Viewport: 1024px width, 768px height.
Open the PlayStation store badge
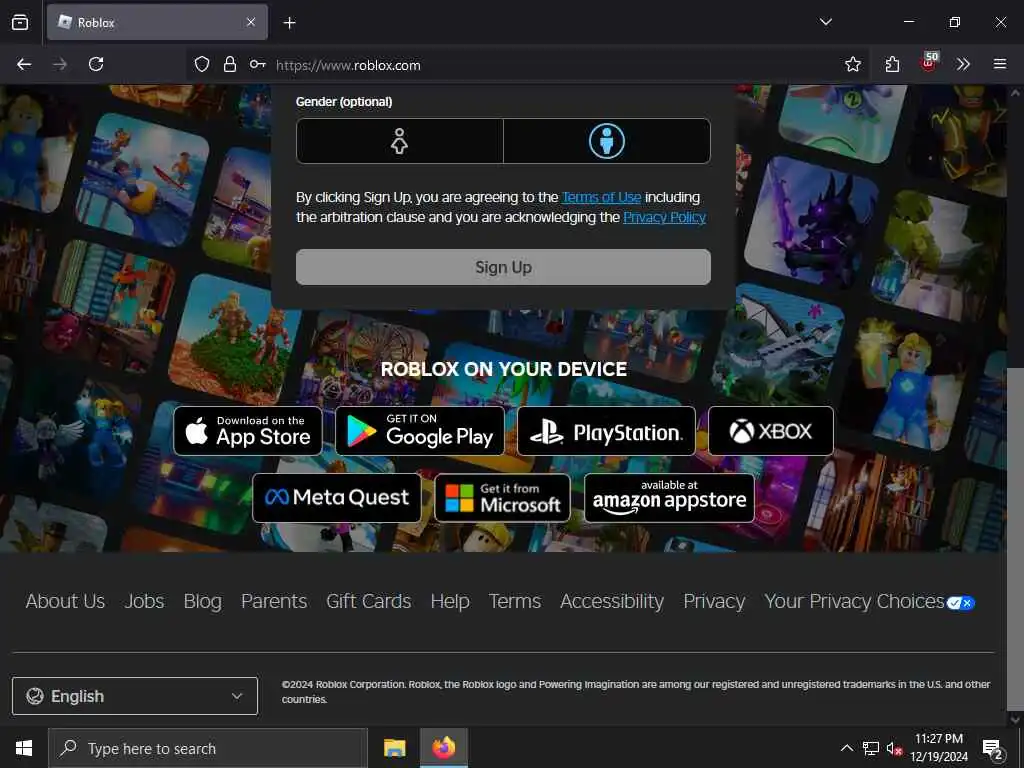pyautogui.click(x=606, y=431)
